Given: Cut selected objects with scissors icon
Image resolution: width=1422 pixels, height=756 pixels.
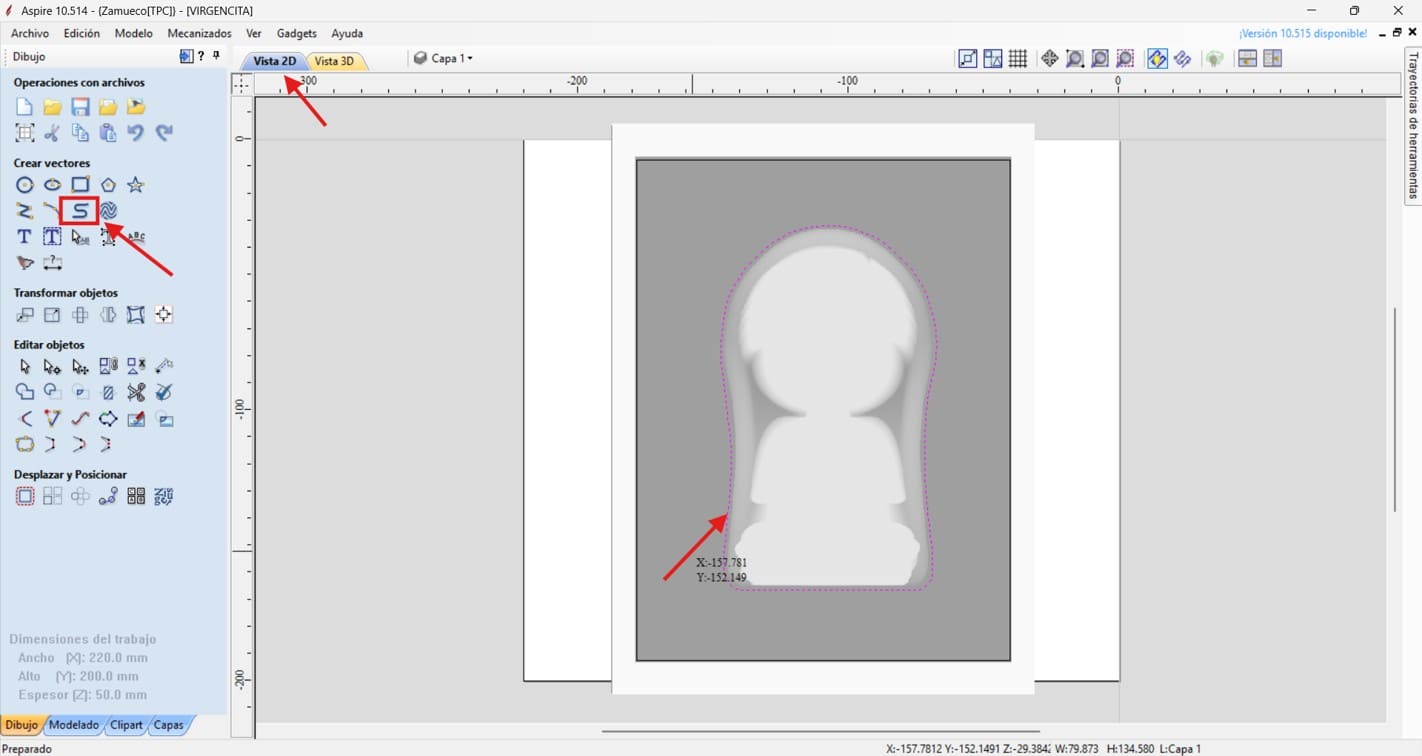Looking at the screenshot, I should click(52, 132).
